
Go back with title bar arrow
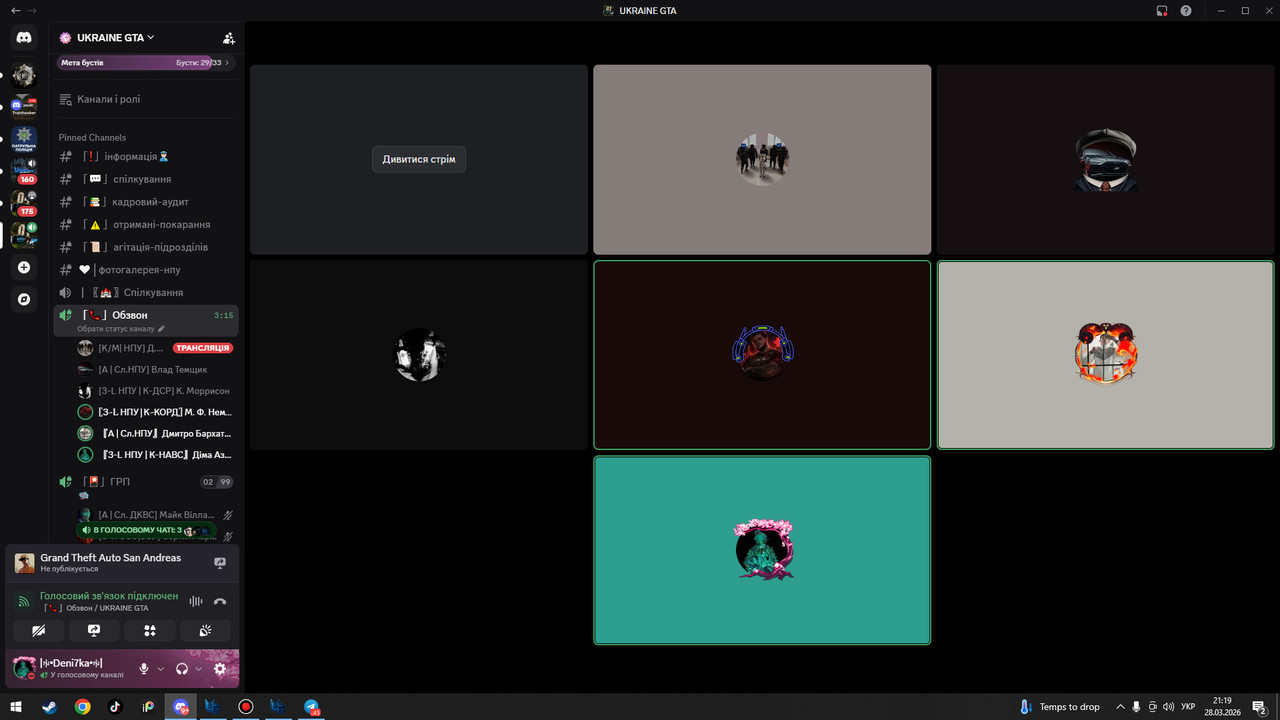coord(15,10)
